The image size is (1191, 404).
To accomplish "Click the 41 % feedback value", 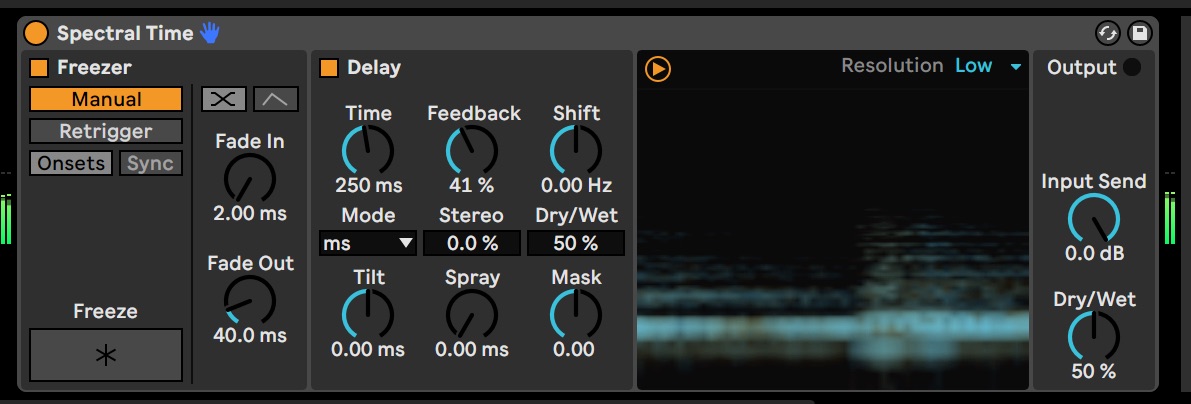I will coord(472,185).
